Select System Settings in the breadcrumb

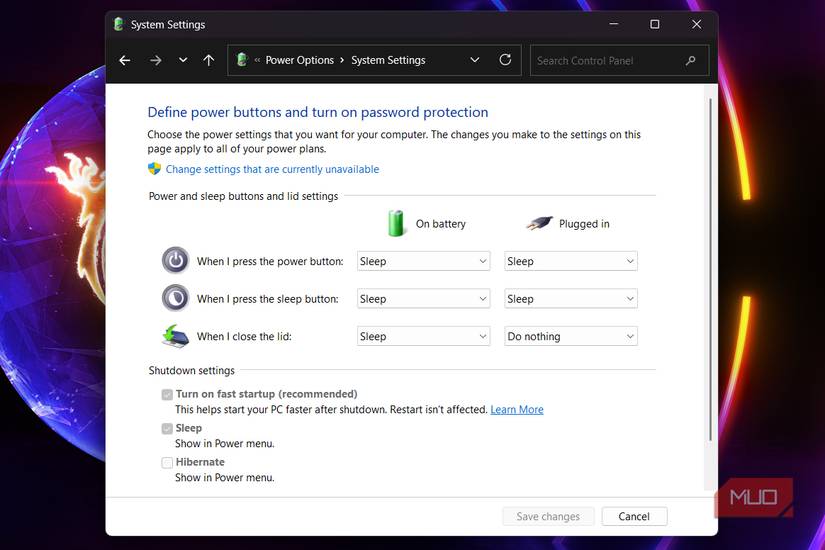[388, 60]
